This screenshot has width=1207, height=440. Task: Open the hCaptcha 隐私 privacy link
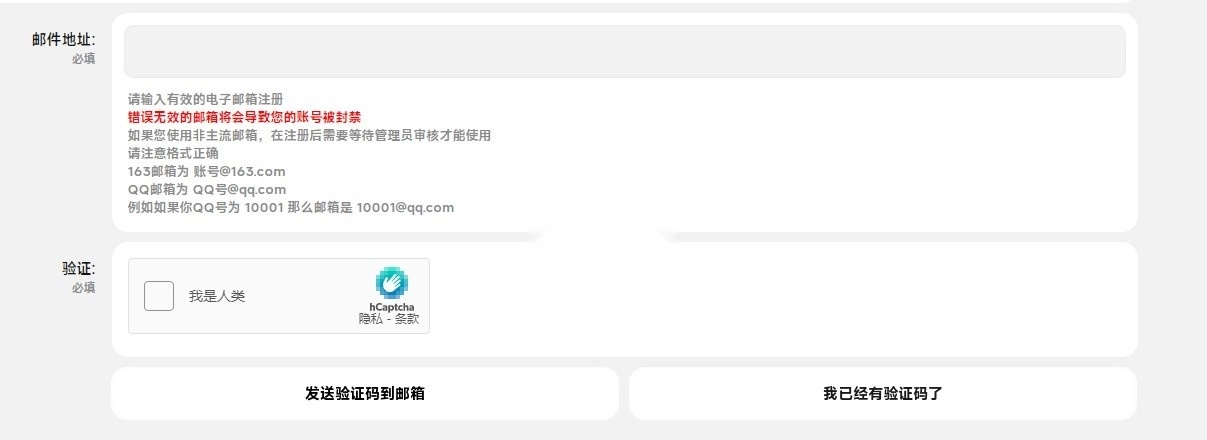(370, 319)
